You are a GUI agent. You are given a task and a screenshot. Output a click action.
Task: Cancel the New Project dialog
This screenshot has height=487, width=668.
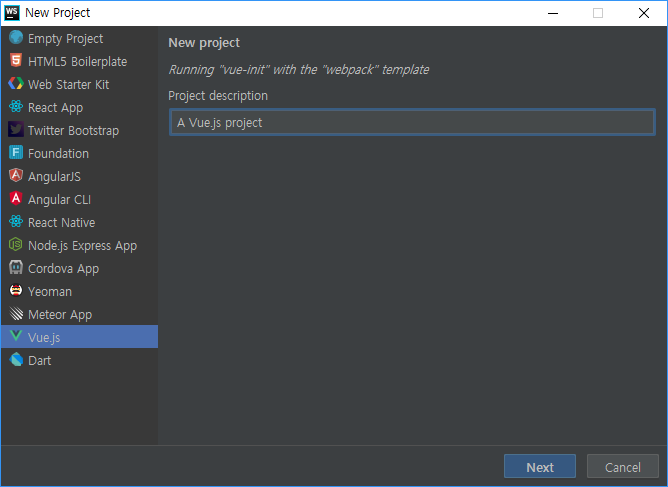622,467
